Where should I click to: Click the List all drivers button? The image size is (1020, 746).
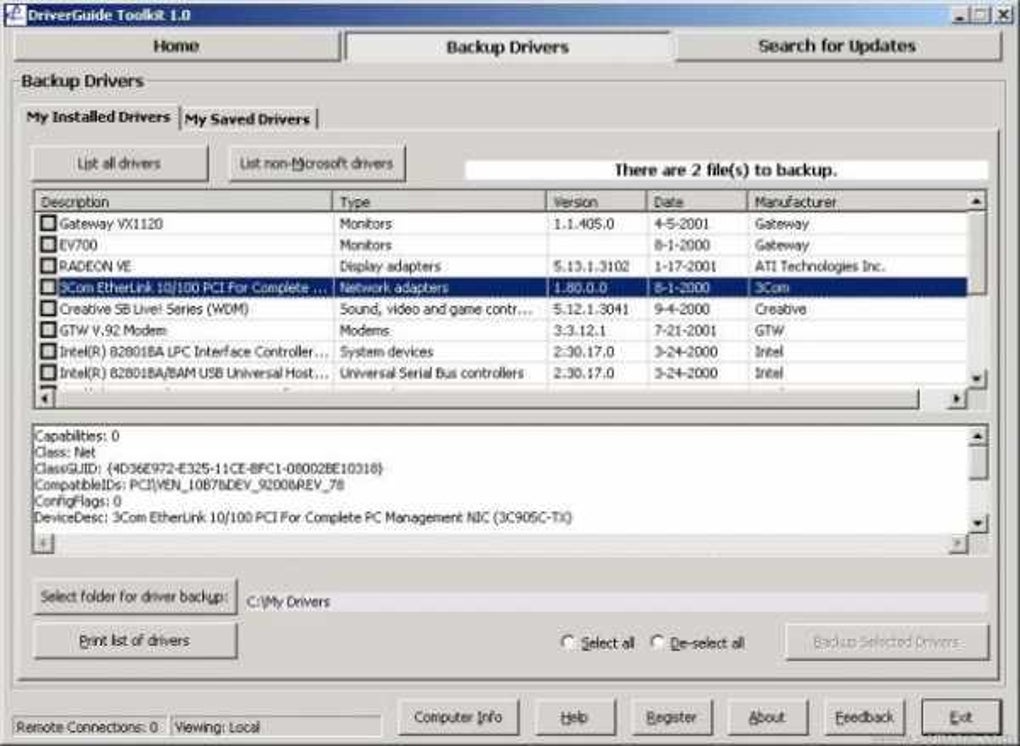click(x=119, y=163)
